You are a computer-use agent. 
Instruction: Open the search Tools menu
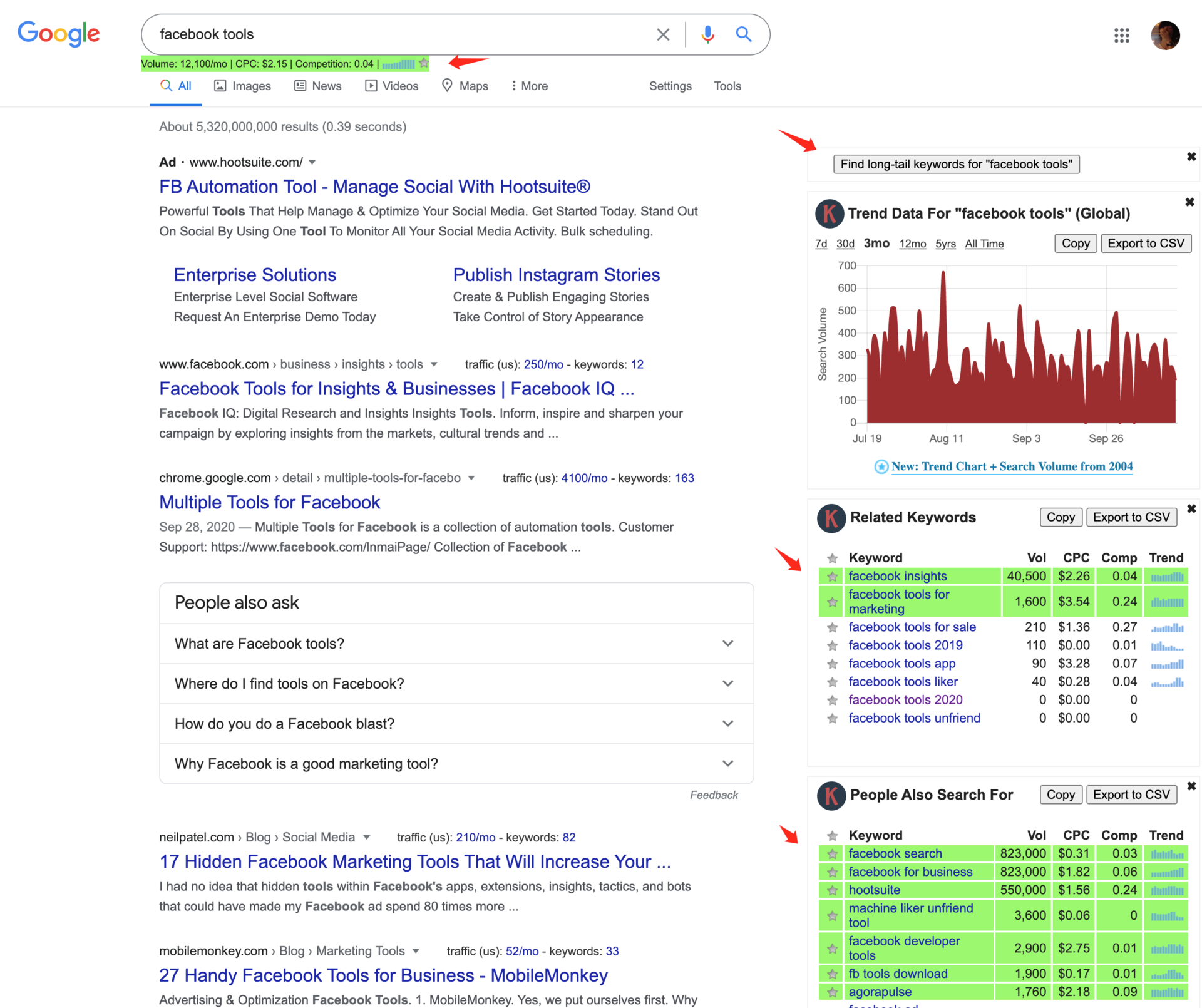coord(727,86)
